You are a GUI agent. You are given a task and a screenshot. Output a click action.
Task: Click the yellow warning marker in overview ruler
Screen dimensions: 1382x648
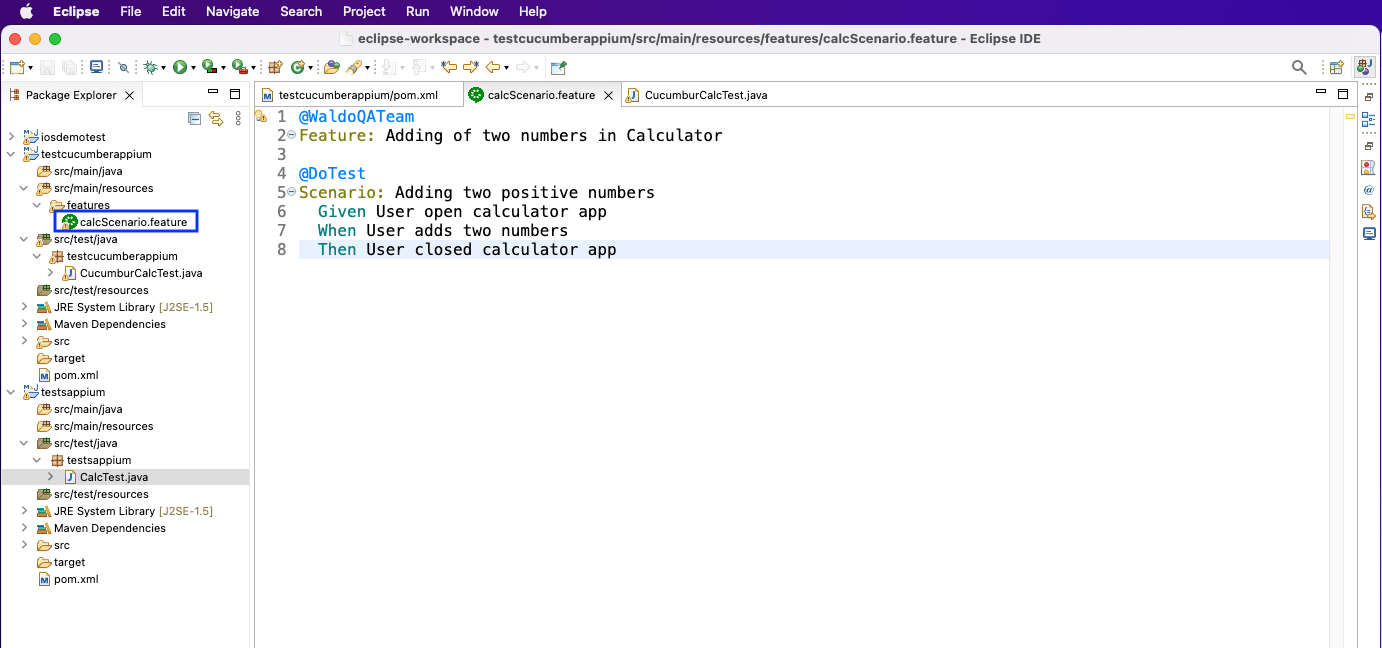click(1350, 117)
